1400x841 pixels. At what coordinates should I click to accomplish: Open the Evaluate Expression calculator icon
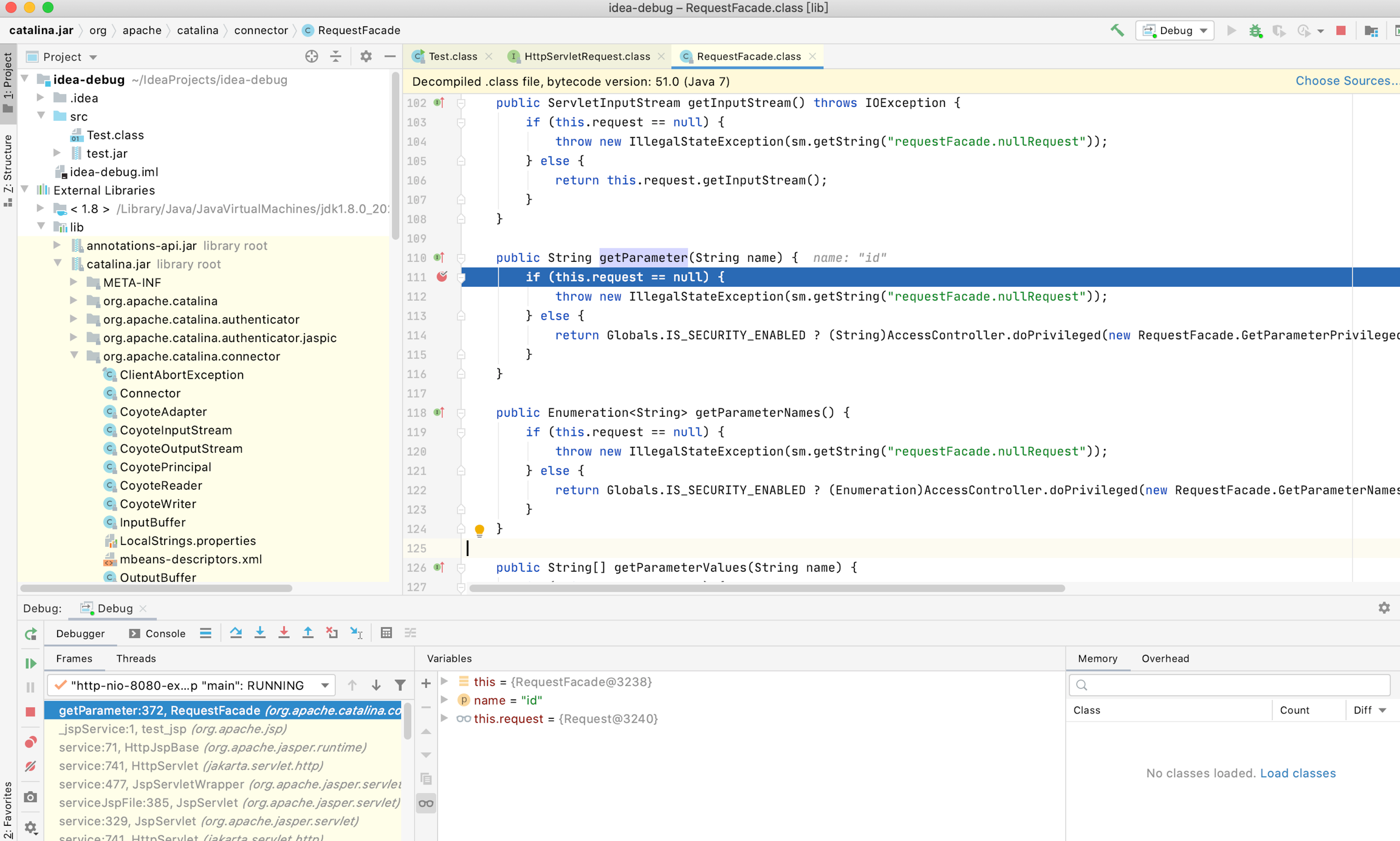point(386,633)
